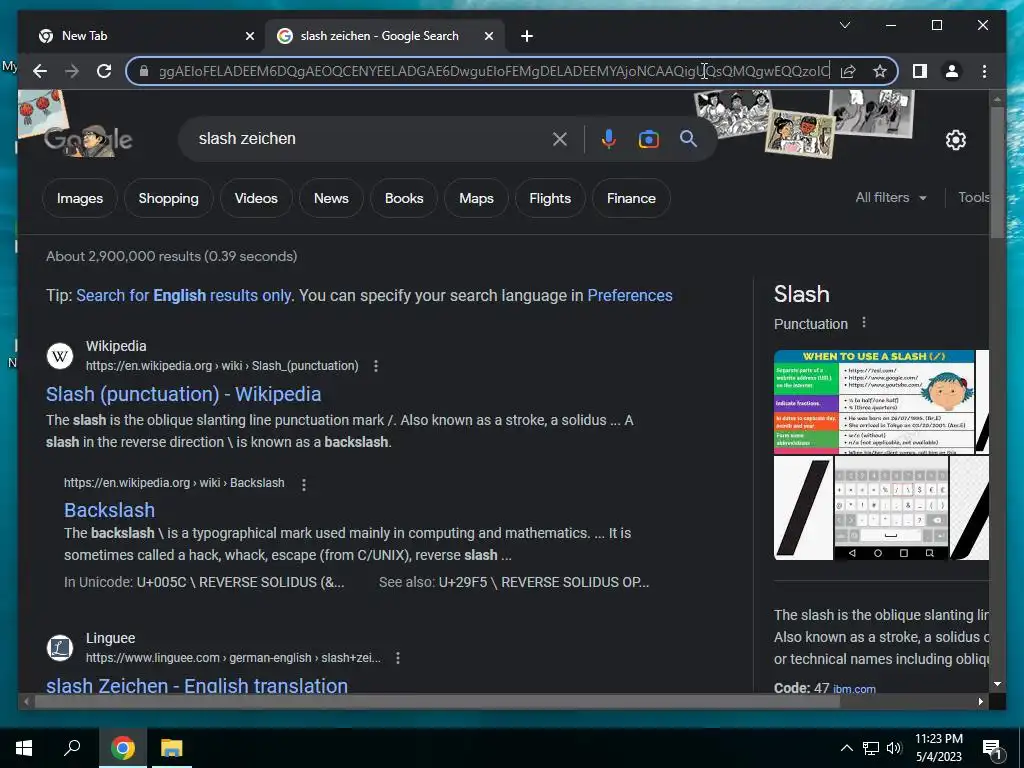This screenshot has width=1024, height=768.
Task: Open the notification center
Action: [x=992, y=749]
